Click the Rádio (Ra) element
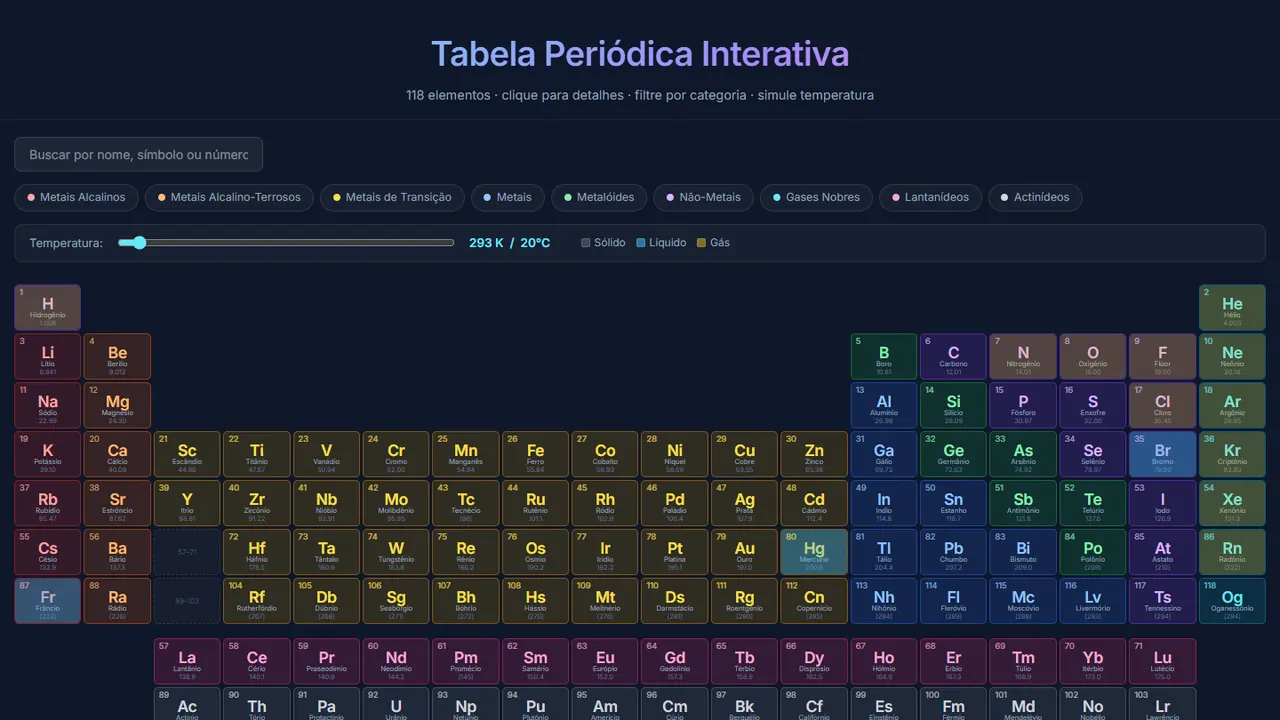Viewport: 1280px width, 720px height. [x=118, y=601]
